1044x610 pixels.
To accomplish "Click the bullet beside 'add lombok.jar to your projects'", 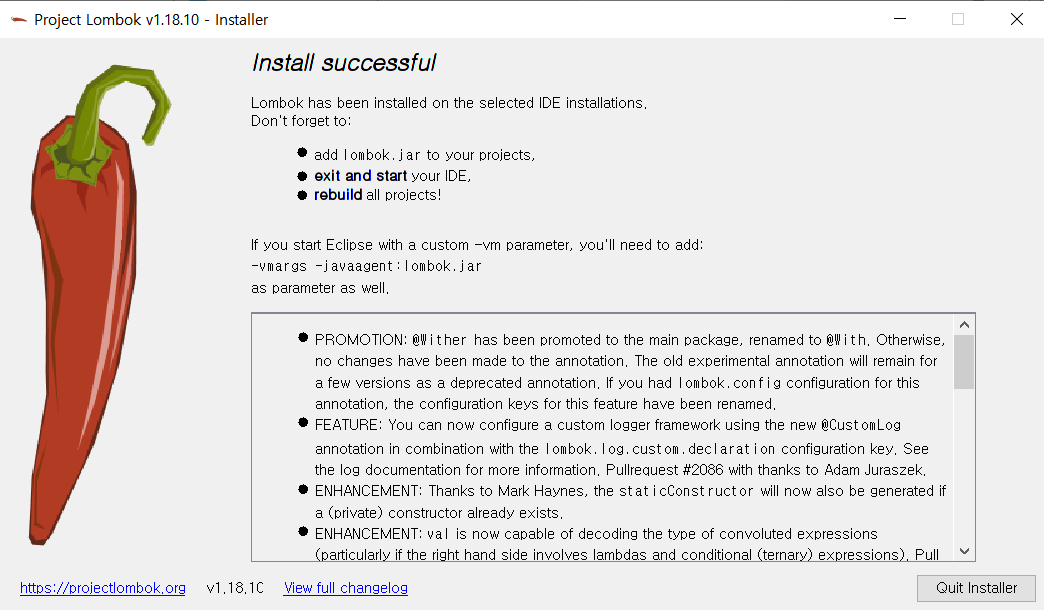I will point(301,151).
